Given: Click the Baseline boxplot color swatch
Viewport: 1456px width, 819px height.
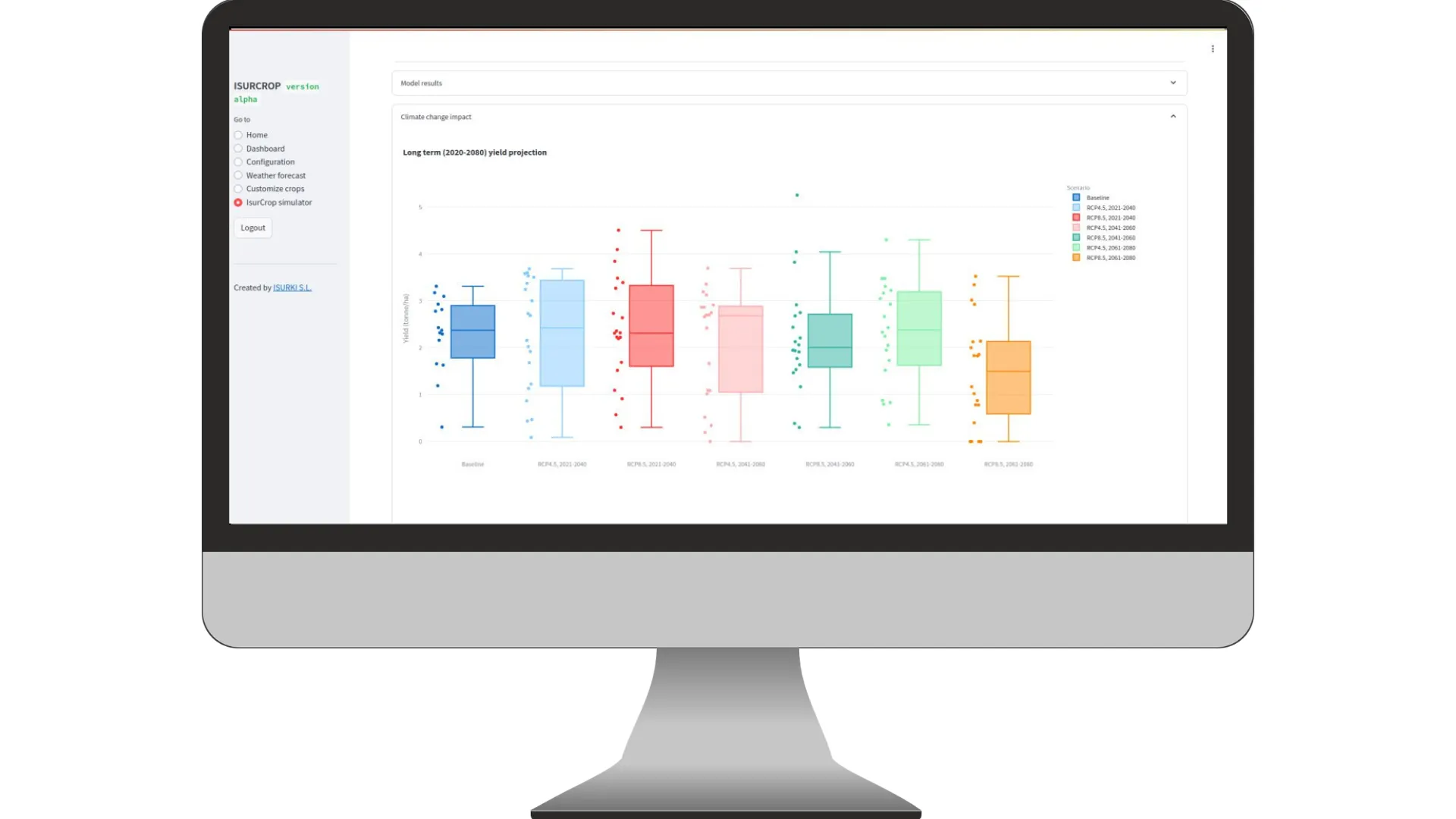Looking at the screenshot, I should pos(1076,197).
